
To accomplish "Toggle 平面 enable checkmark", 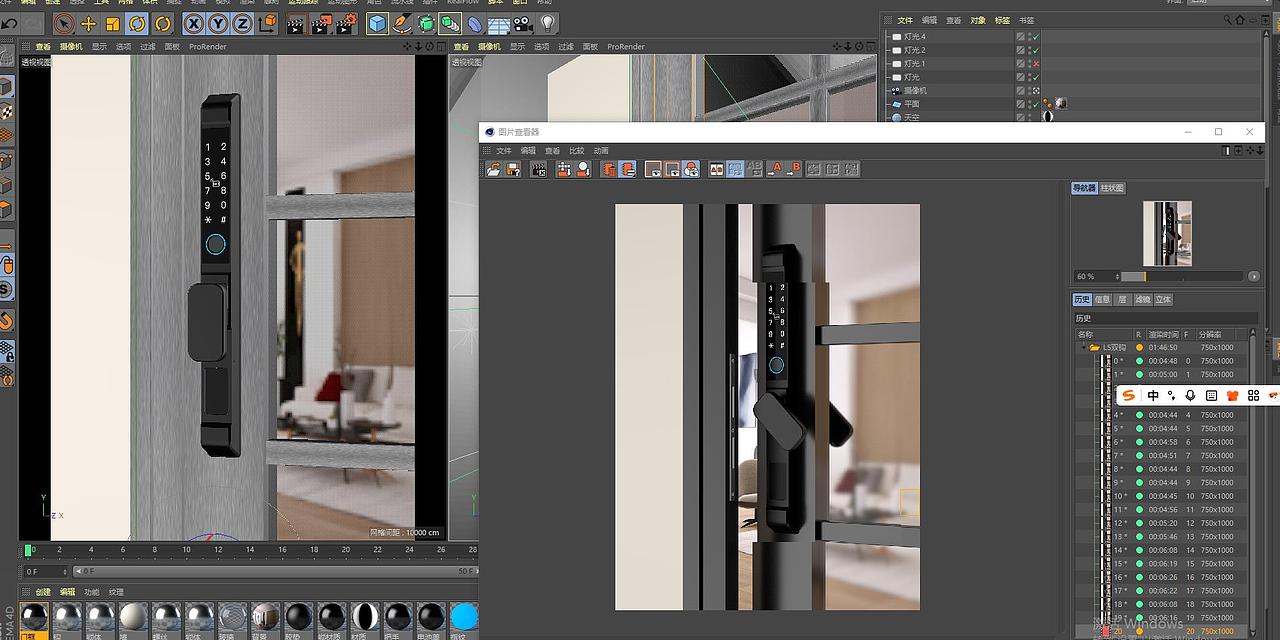I will point(1036,104).
